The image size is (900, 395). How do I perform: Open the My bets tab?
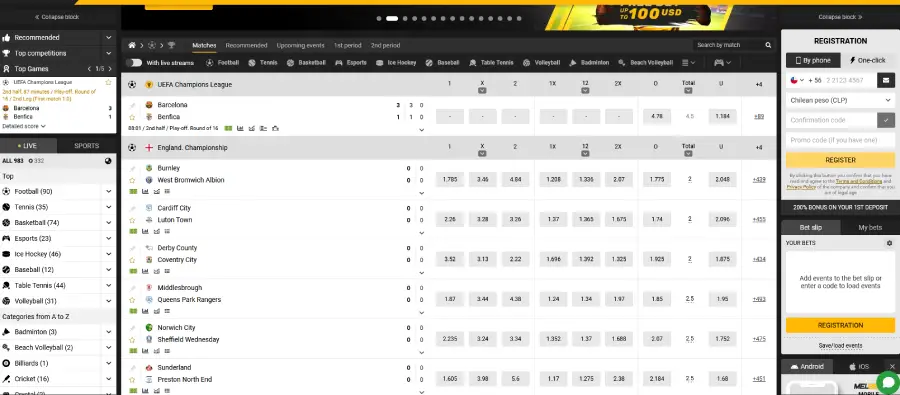coord(870,228)
